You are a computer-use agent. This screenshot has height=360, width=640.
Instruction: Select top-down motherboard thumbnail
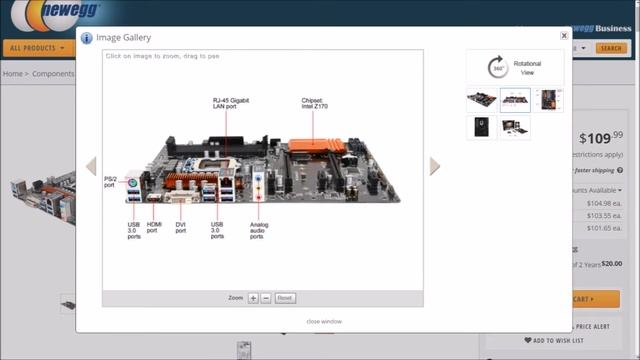tap(548, 100)
